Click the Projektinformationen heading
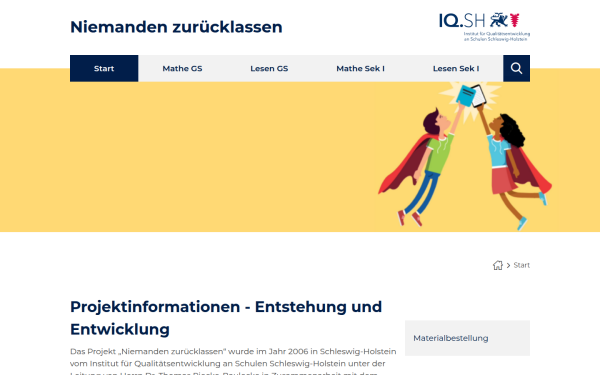Viewport: 600px width, 375px height. (226, 318)
